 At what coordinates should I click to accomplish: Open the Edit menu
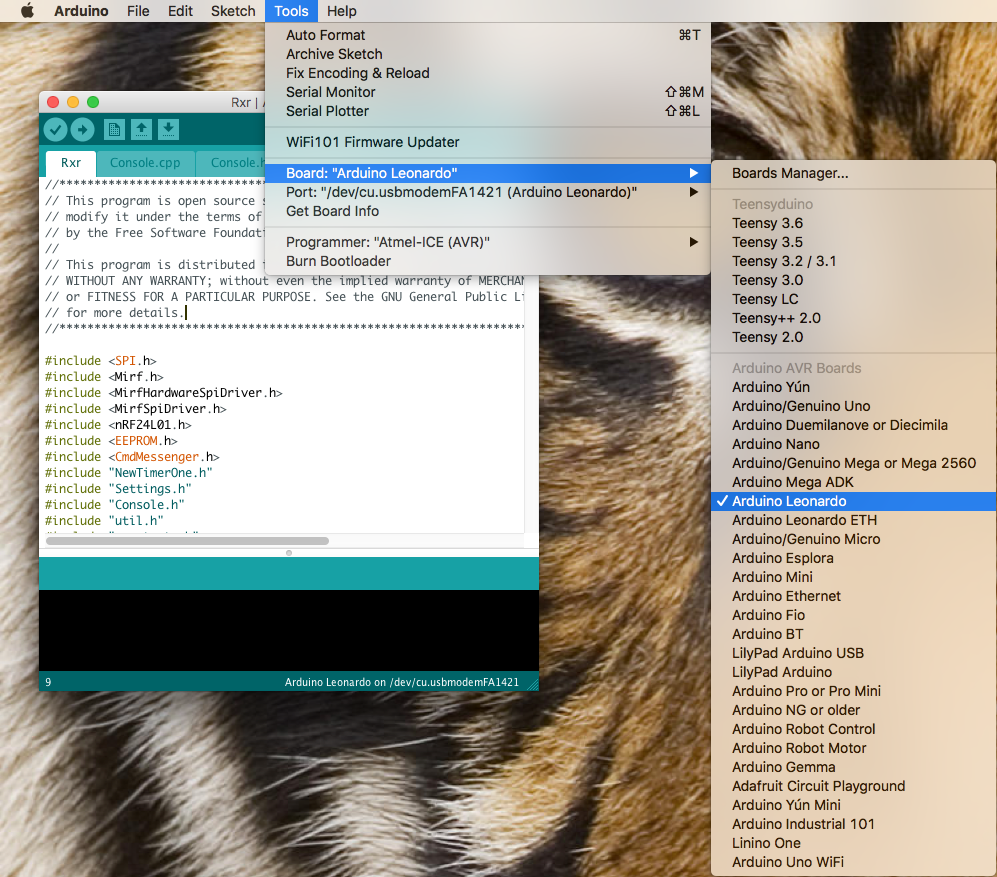(181, 11)
